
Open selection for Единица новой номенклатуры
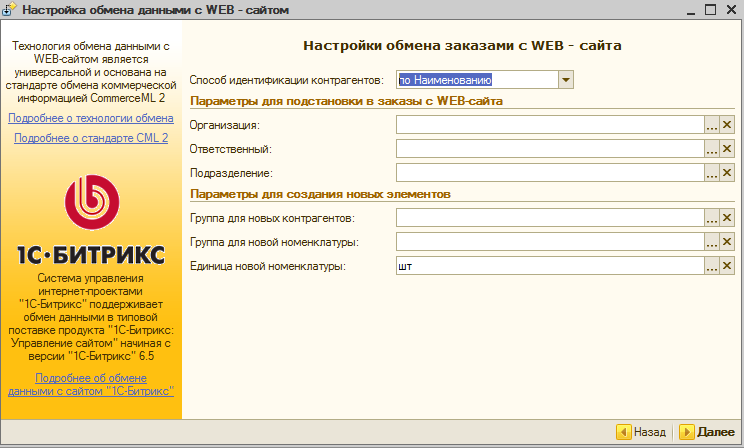711,266
